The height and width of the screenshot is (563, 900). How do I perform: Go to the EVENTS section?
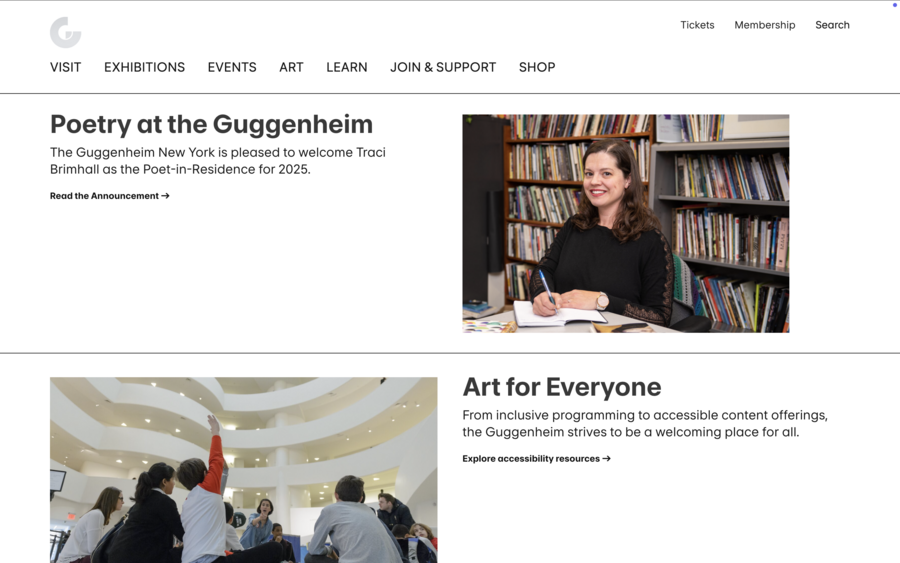click(232, 67)
